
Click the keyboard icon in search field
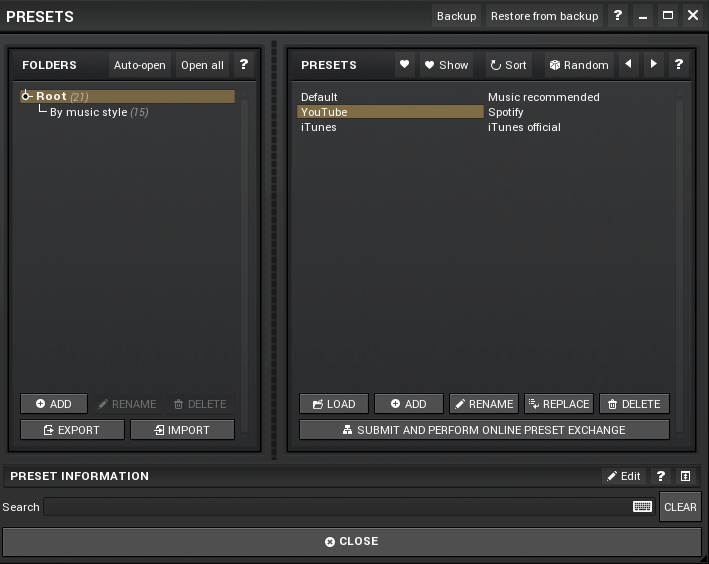tap(642, 507)
